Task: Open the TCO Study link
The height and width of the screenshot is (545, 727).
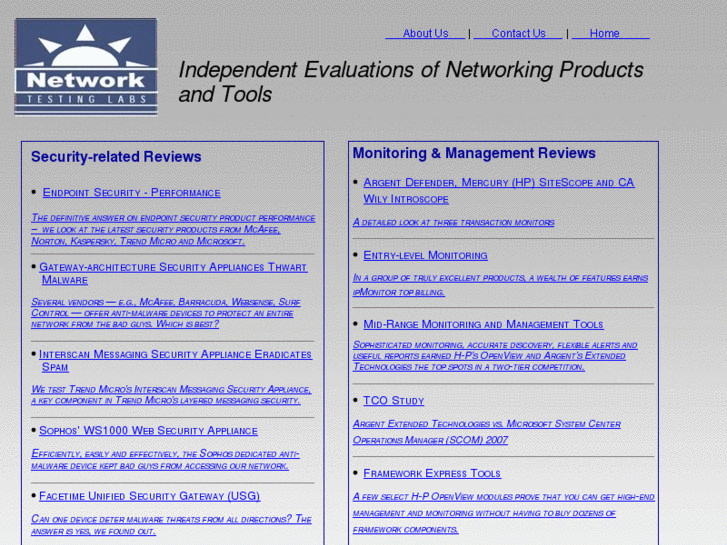Action: [394, 400]
